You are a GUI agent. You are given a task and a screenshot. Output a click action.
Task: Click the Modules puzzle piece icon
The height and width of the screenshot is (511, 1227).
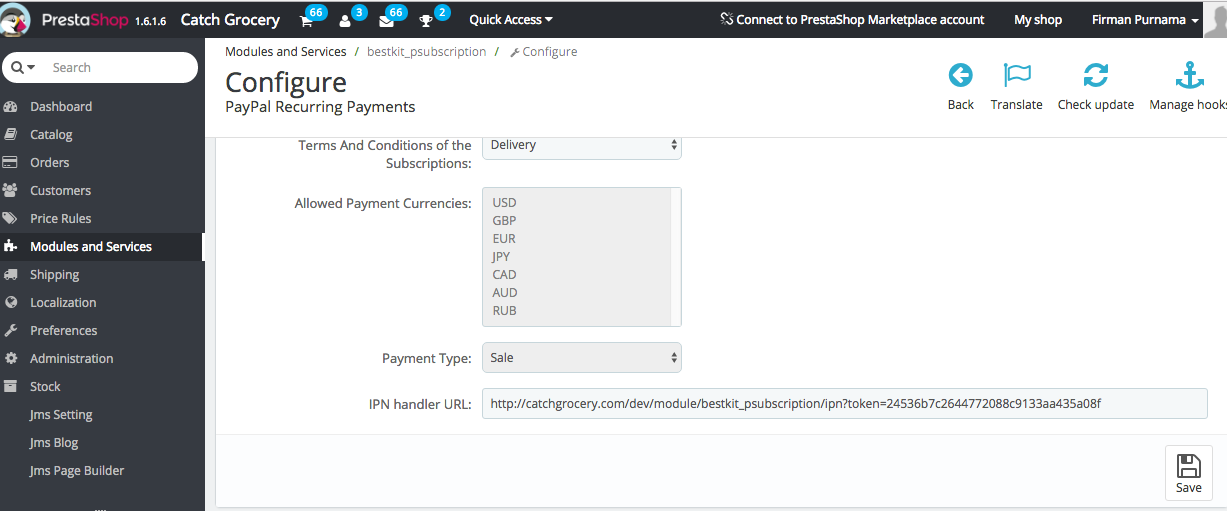click(x=11, y=246)
